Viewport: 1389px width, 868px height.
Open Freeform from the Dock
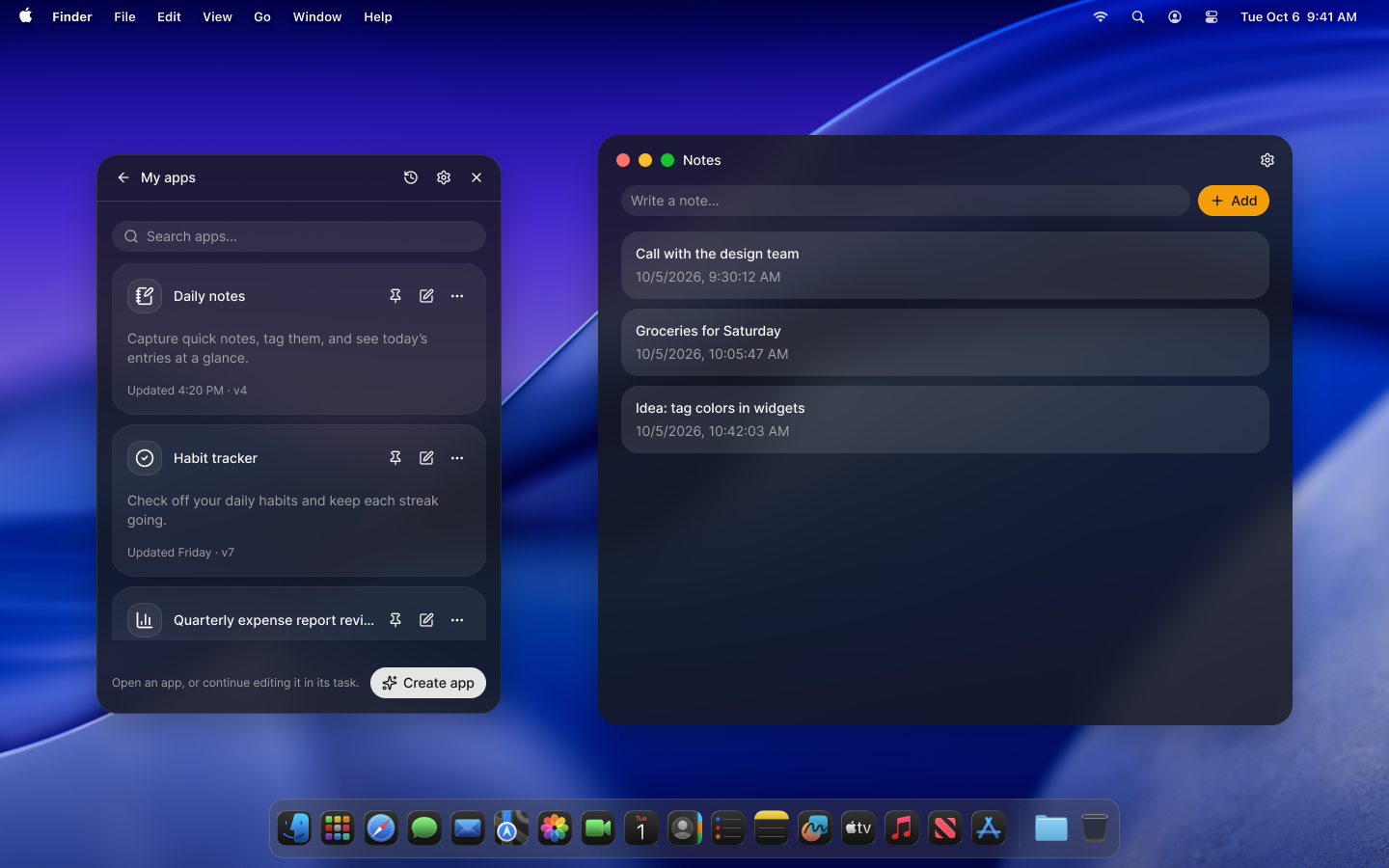point(815,828)
